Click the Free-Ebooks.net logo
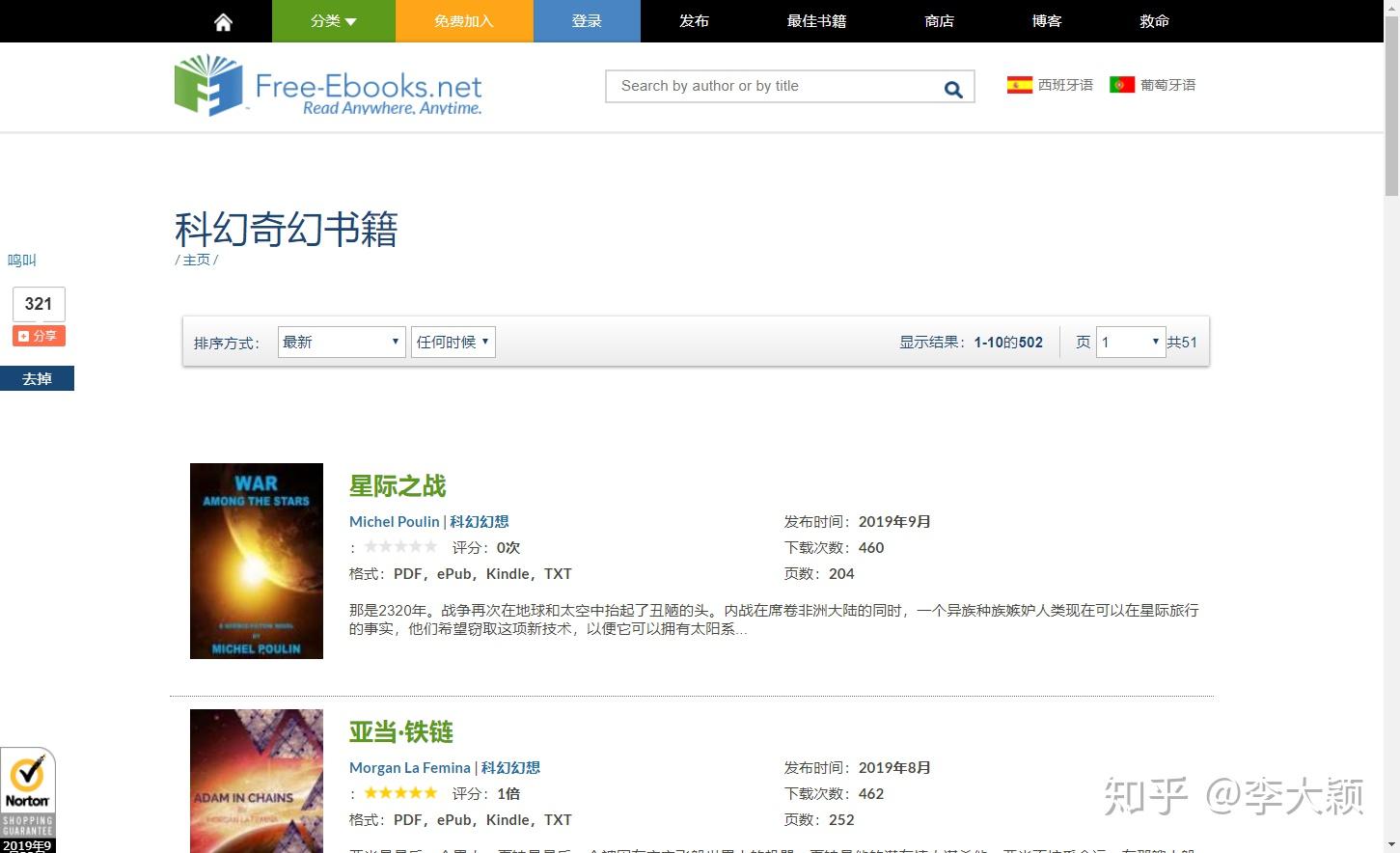Screen dimensions: 1400x853 coord(328,86)
